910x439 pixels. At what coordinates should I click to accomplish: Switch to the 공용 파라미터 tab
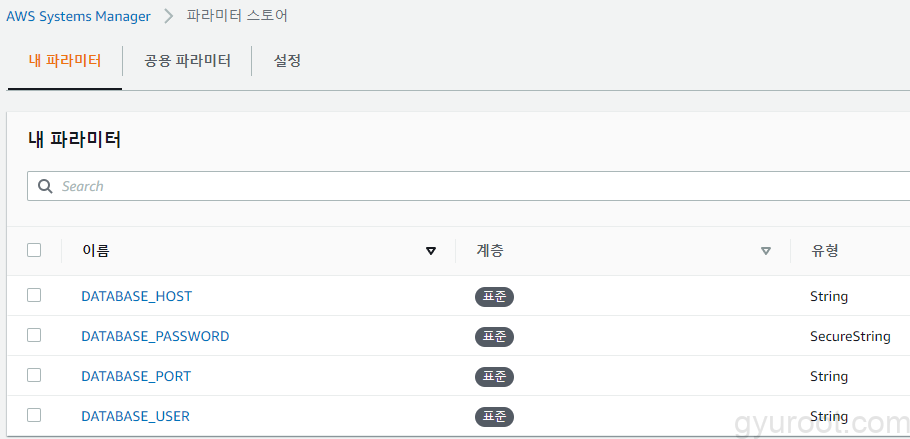click(188, 61)
